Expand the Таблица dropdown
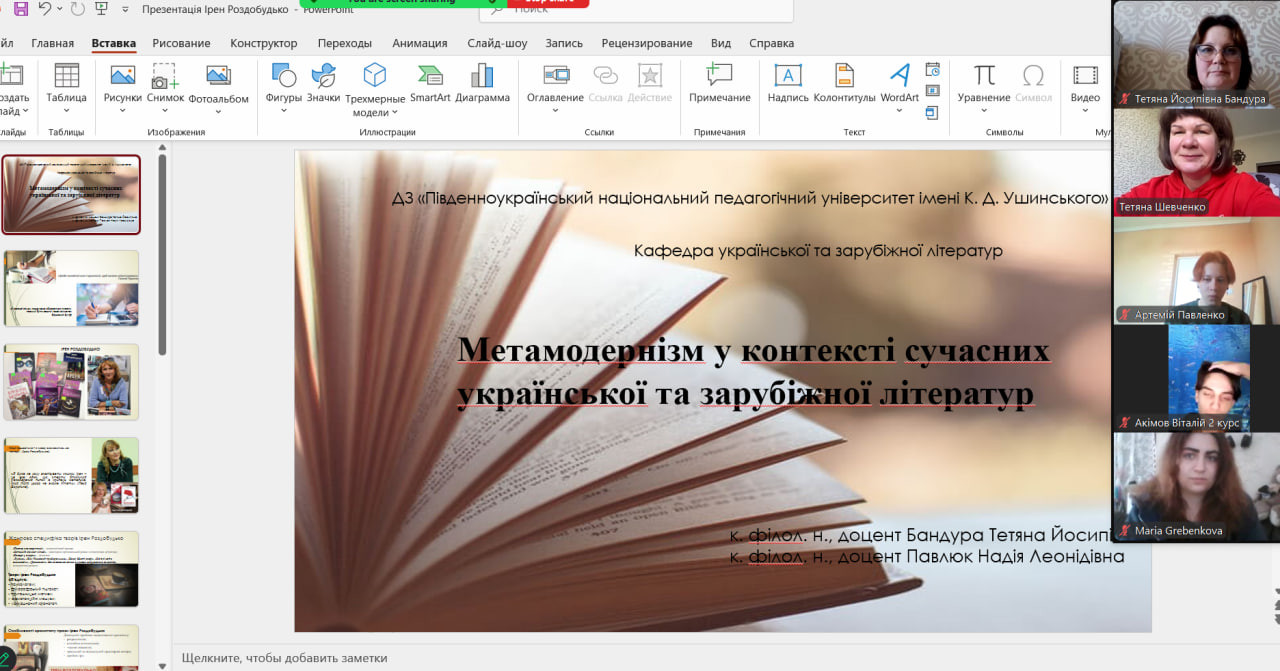1280x671 pixels. [x=66, y=110]
